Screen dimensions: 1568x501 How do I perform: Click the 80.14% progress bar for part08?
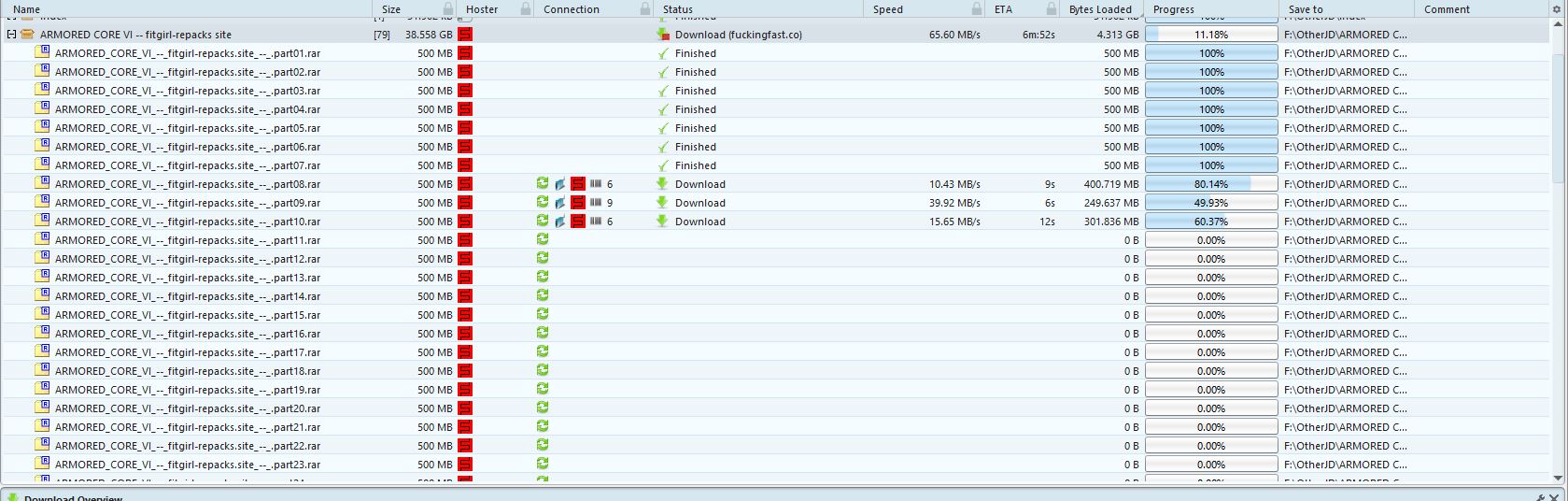1211,184
